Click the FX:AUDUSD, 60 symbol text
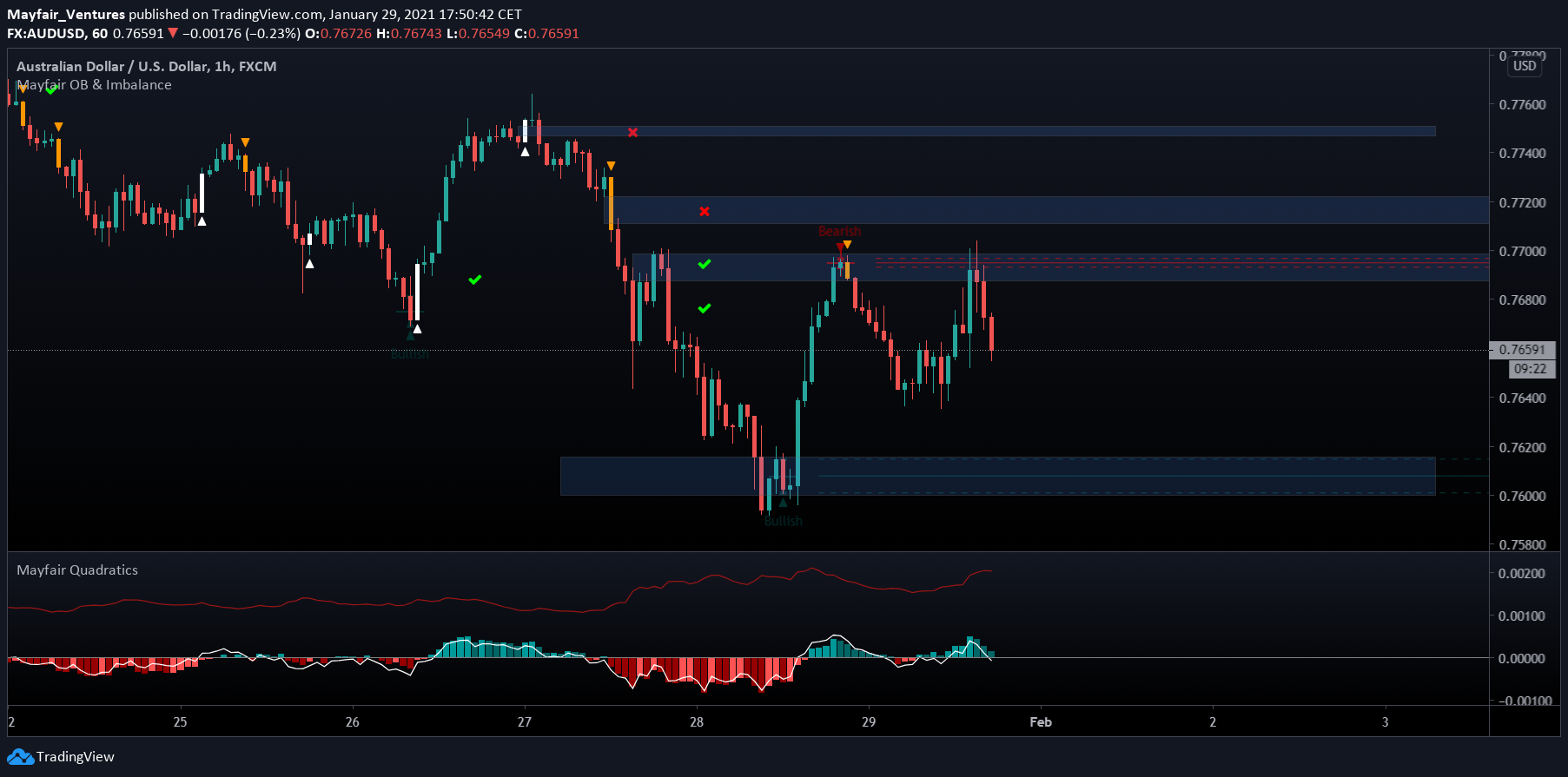Image resolution: width=1568 pixels, height=777 pixels. click(x=57, y=34)
